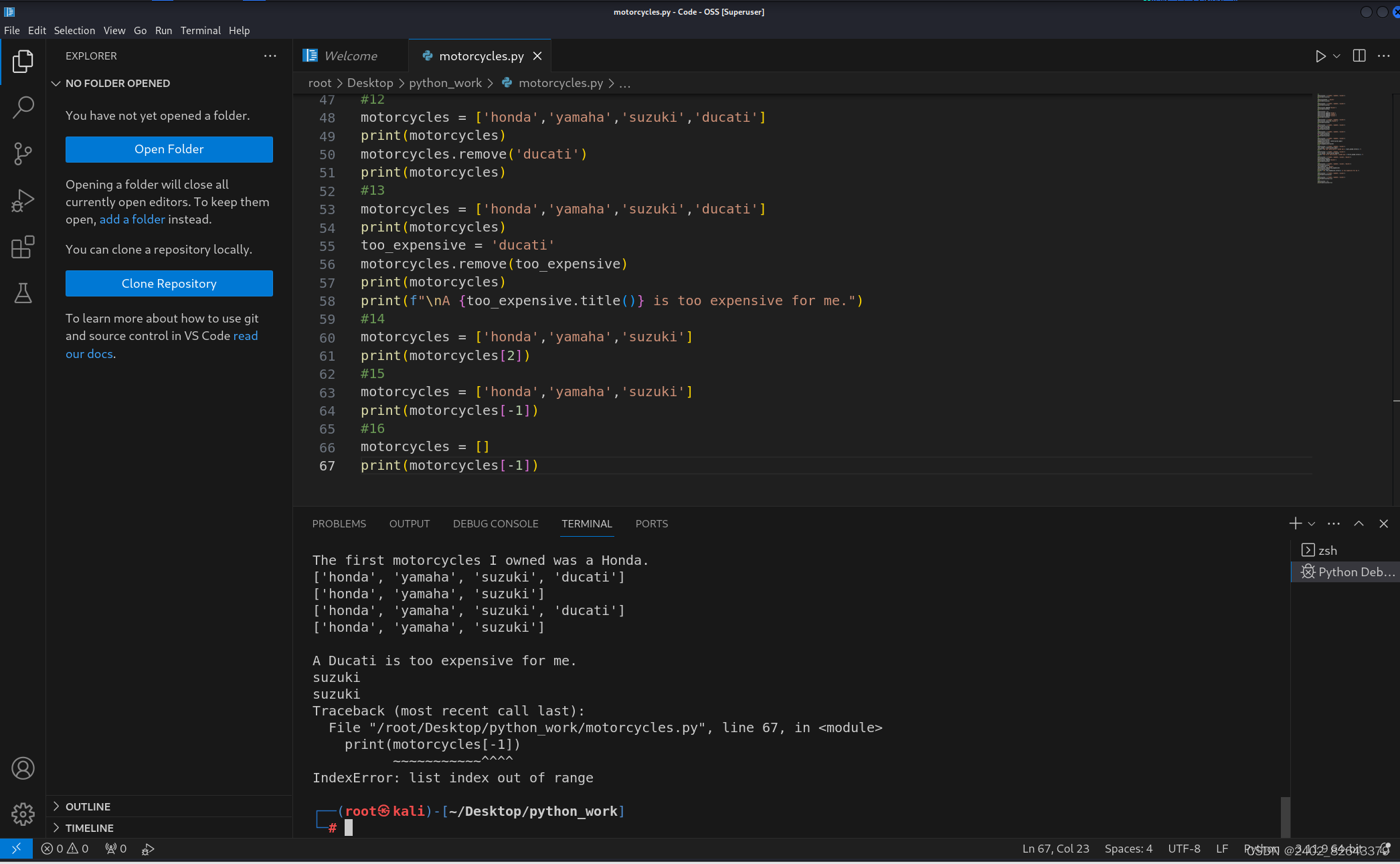Screen dimensions: 1400x864
Task: Open the Testing flask icon
Action: (x=23, y=293)
